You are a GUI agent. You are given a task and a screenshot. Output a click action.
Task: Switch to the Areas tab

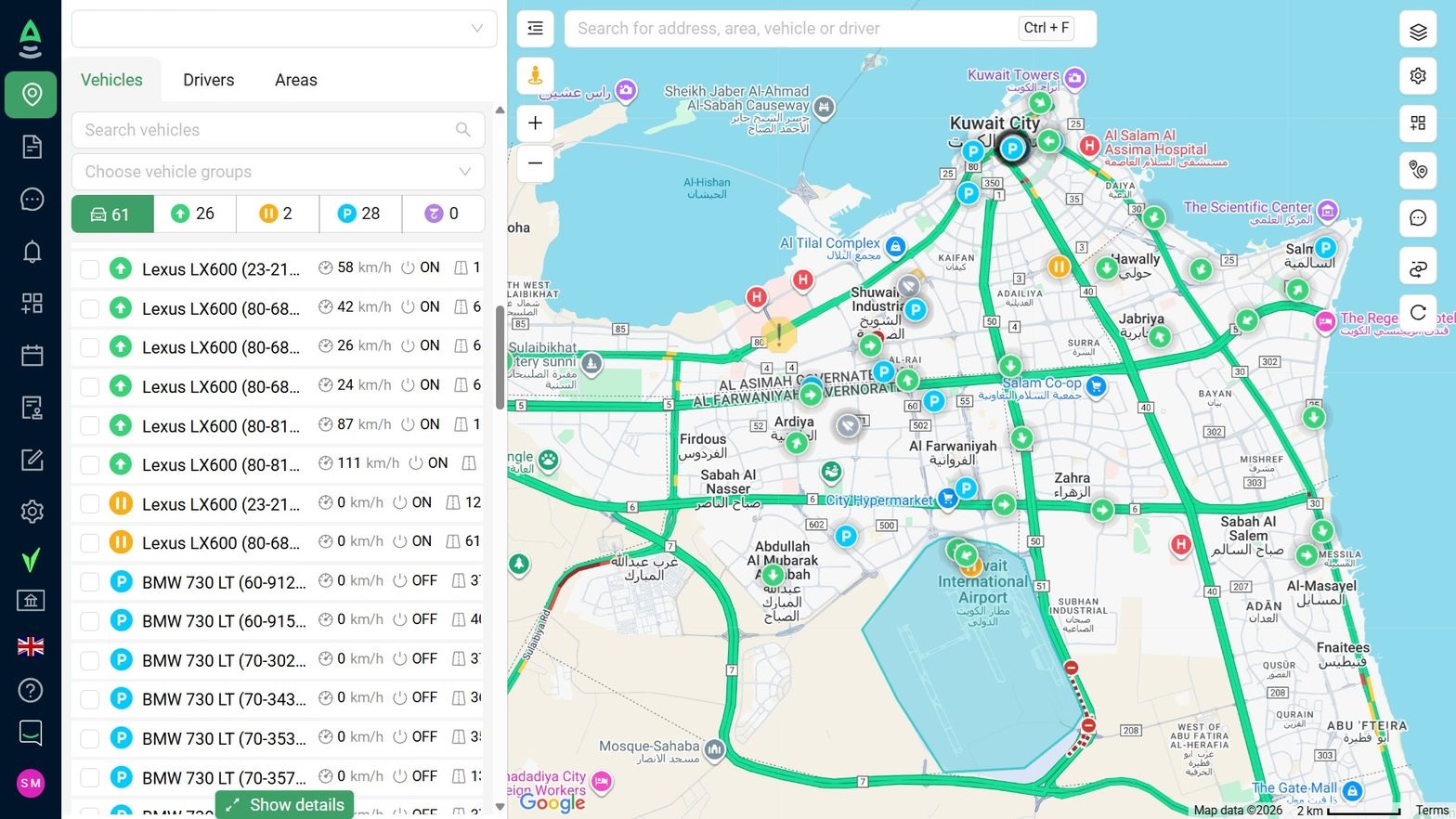[295, 80]
